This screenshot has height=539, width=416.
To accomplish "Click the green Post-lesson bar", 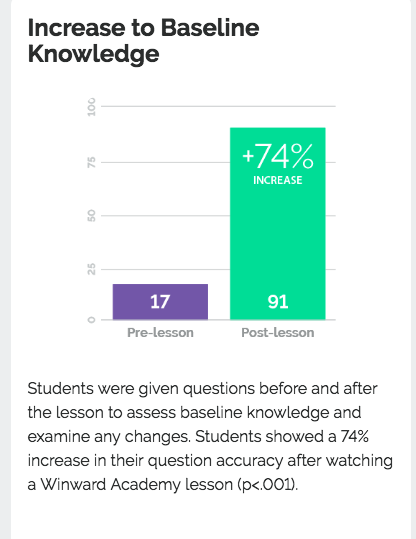I will point(277,223).
